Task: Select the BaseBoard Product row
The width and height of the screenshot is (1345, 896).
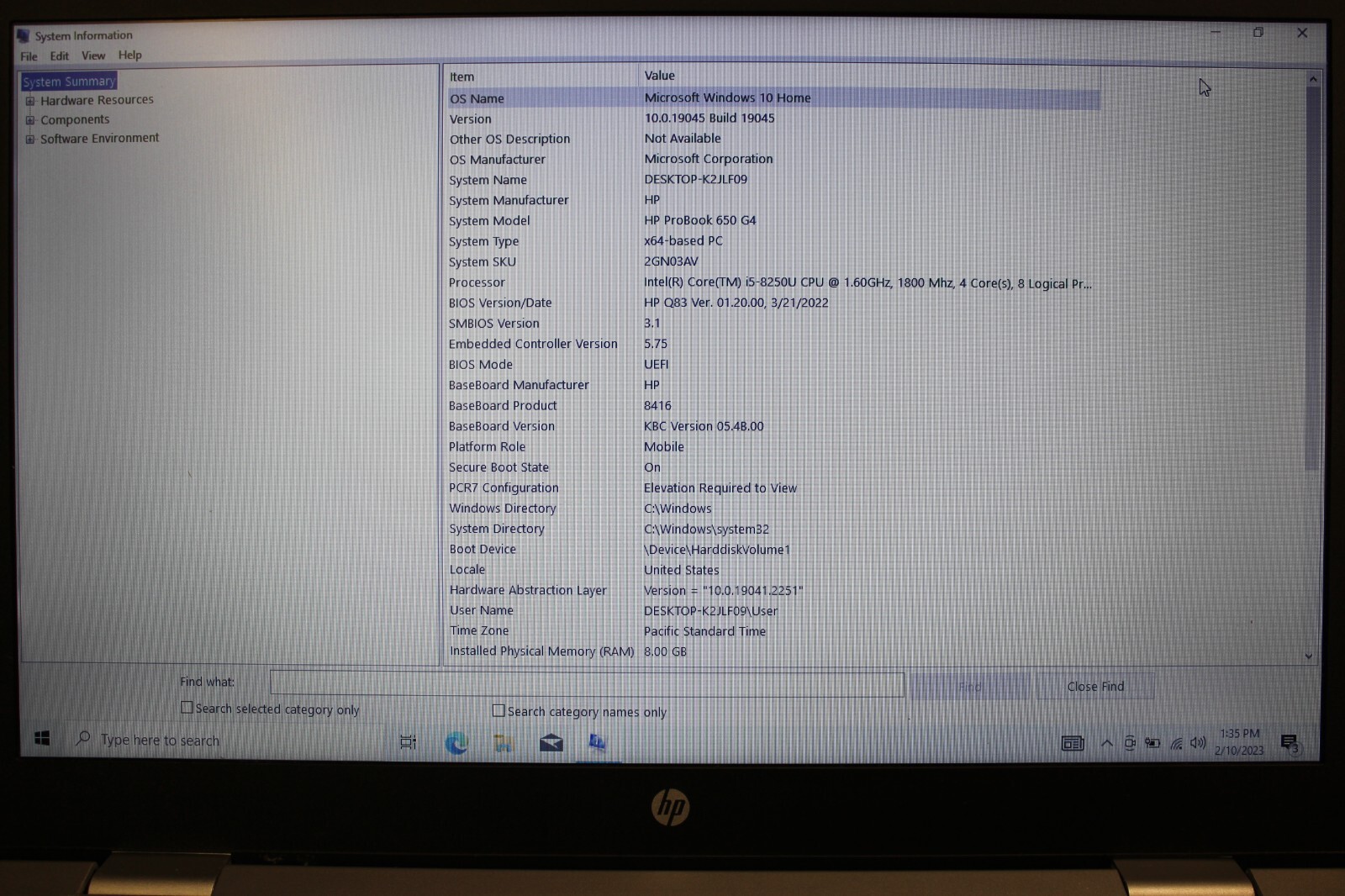Action: tap(773, 405)
